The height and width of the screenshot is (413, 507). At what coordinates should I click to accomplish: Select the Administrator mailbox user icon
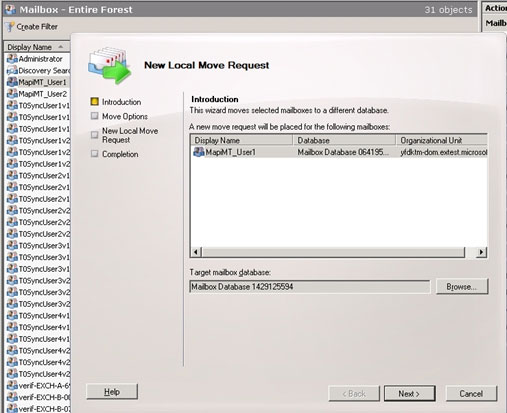pos(12,59)
